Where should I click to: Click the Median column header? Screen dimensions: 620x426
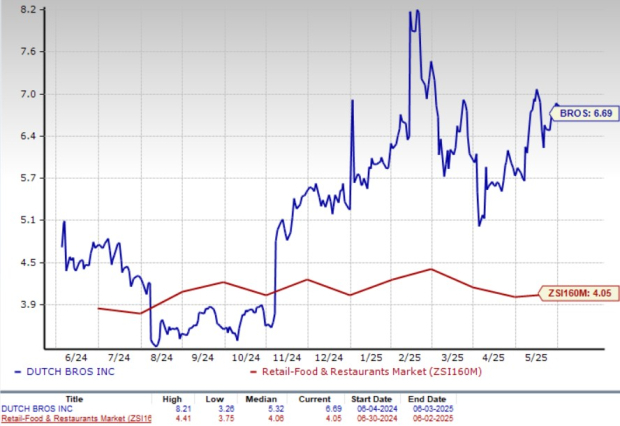click(x=261, y=399)
